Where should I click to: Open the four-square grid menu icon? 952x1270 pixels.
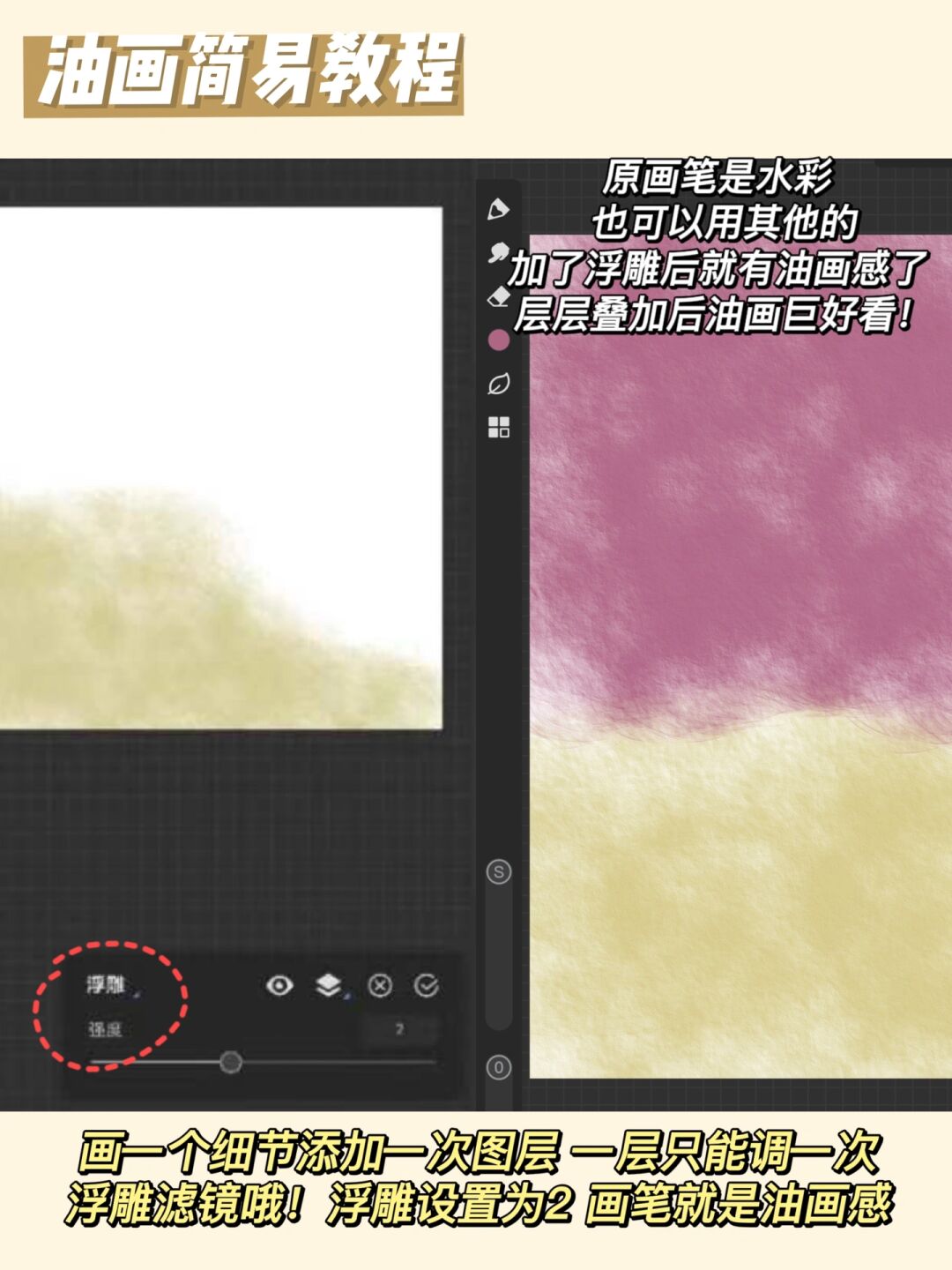(499, 428)
